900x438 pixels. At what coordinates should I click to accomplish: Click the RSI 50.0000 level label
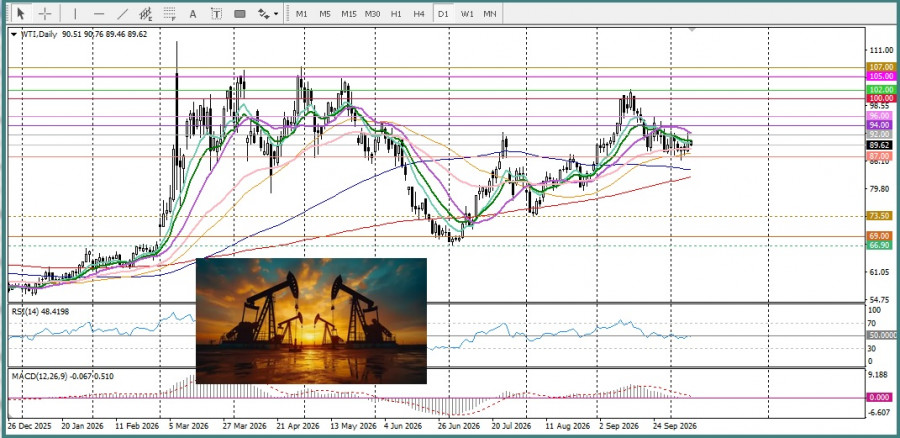pos(880,335)
